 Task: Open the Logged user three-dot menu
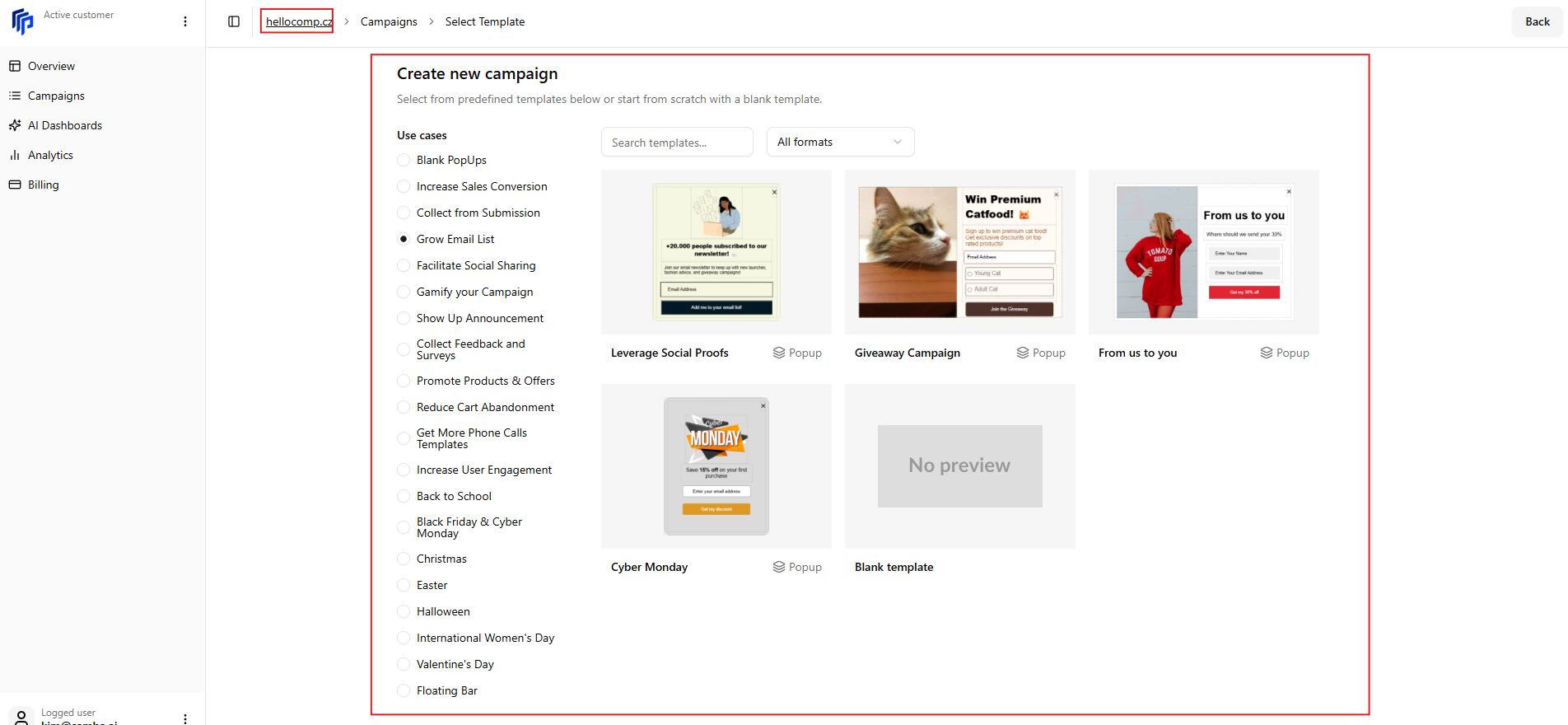coord(185,718)
